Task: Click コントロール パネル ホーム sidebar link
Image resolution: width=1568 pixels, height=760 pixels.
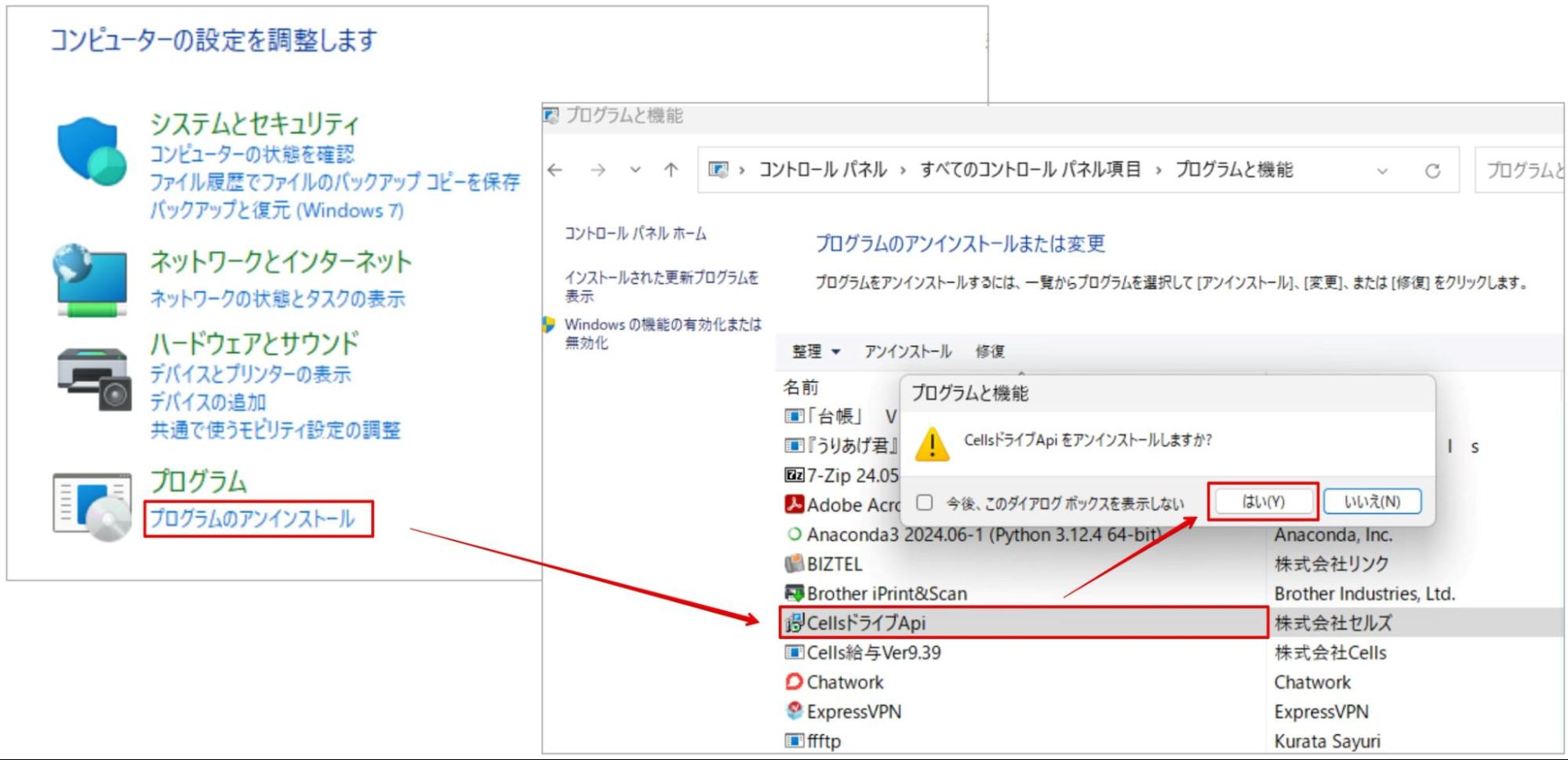Action: (x=635, y=234)
